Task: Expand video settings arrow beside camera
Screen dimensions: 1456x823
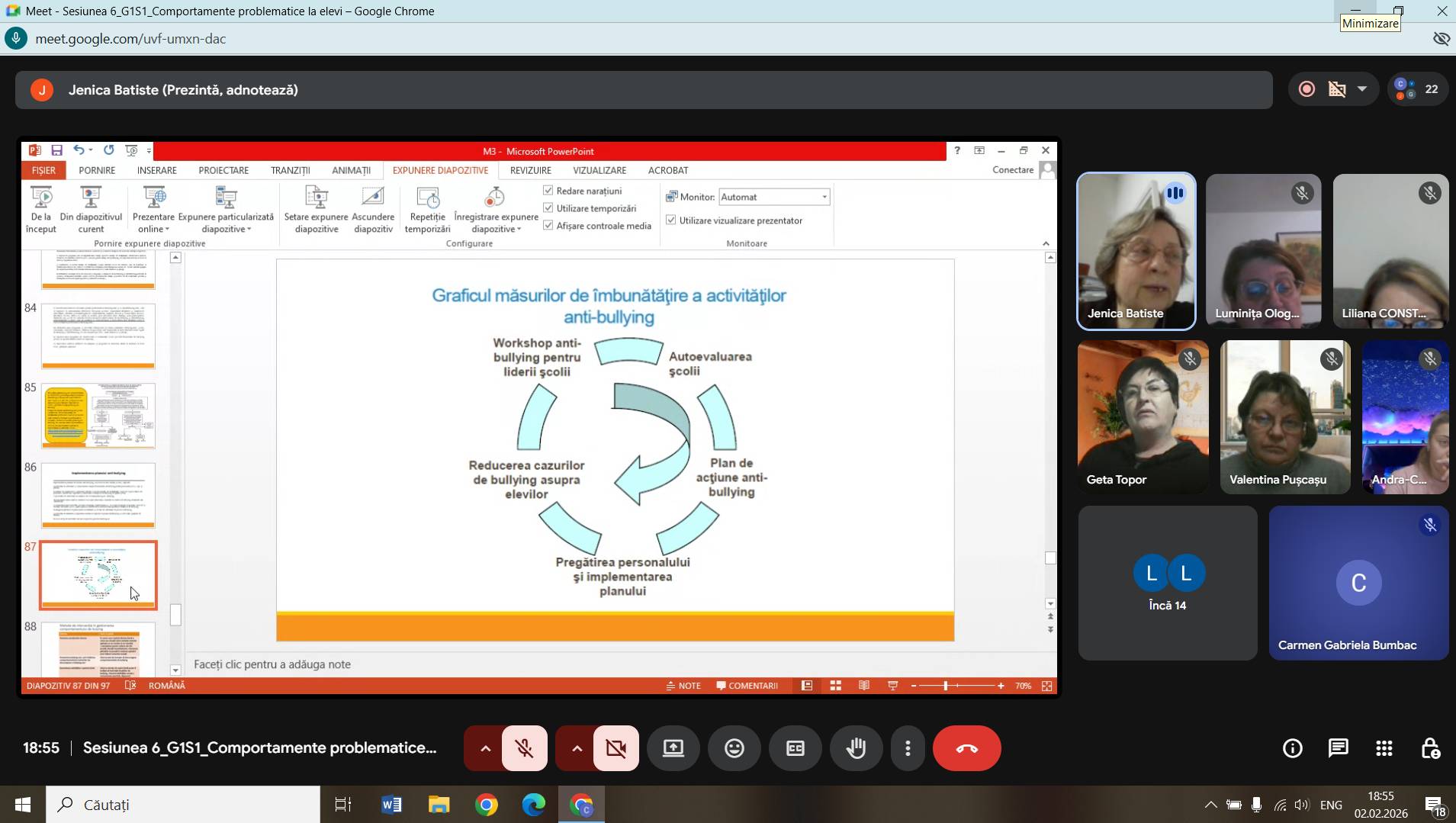Action: point(577,748)
